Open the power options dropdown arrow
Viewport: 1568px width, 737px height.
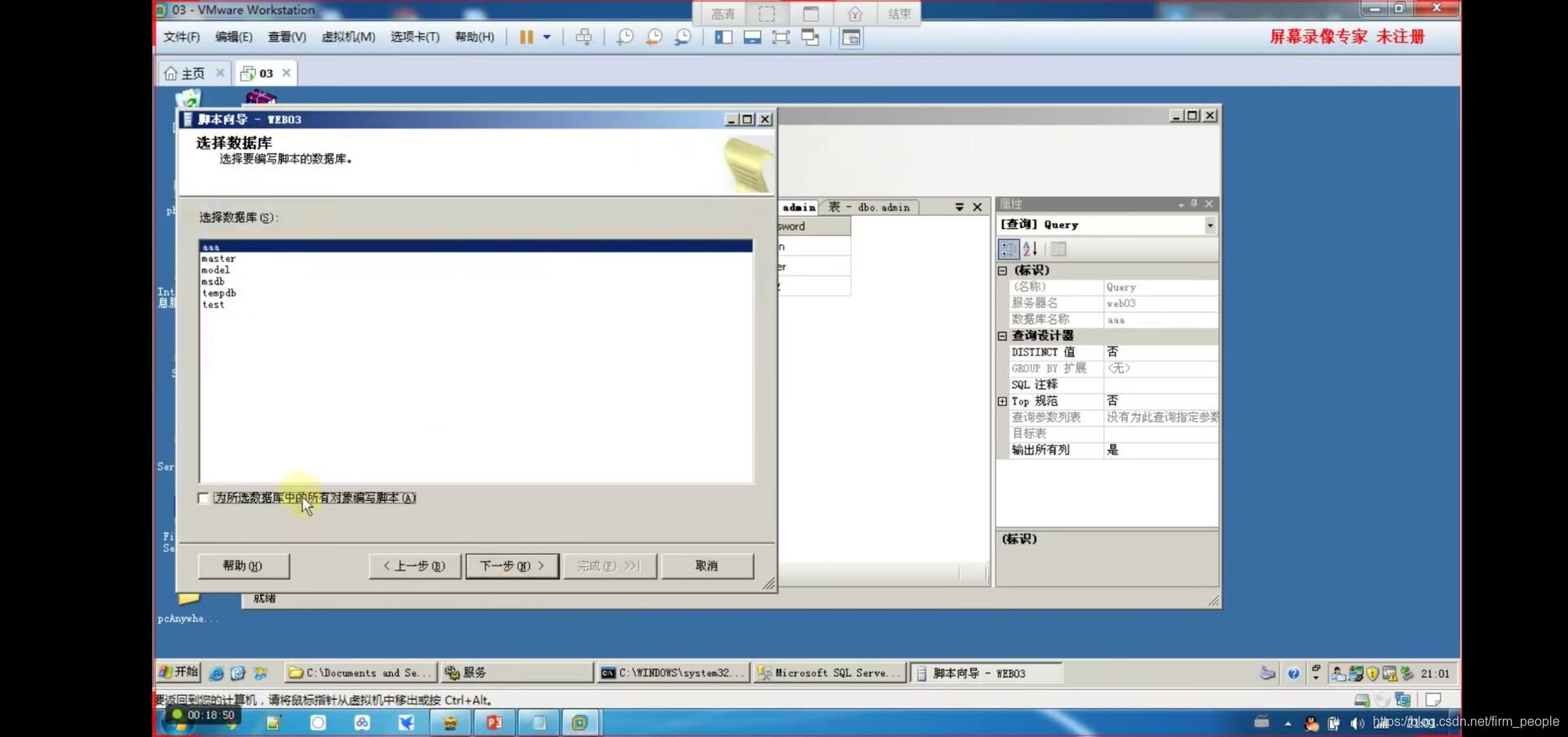tap(547, 38)
